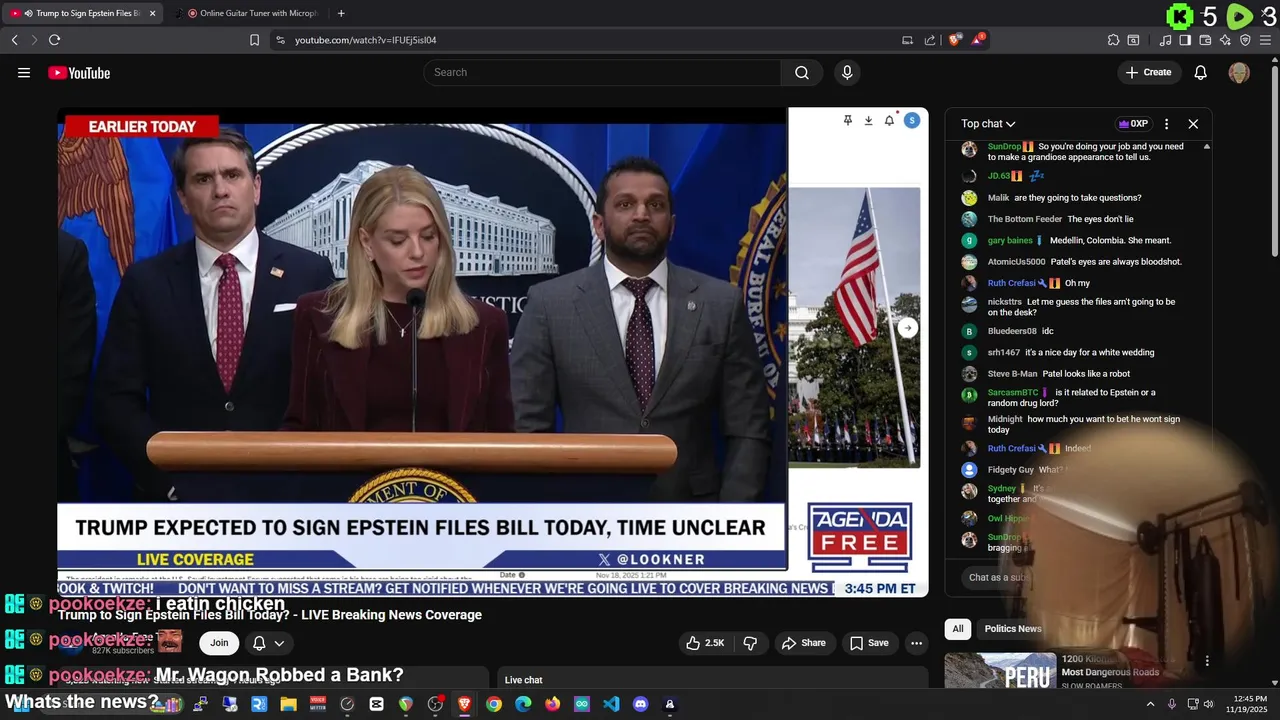Open live chat options three-dot menu

(1166, 124)
